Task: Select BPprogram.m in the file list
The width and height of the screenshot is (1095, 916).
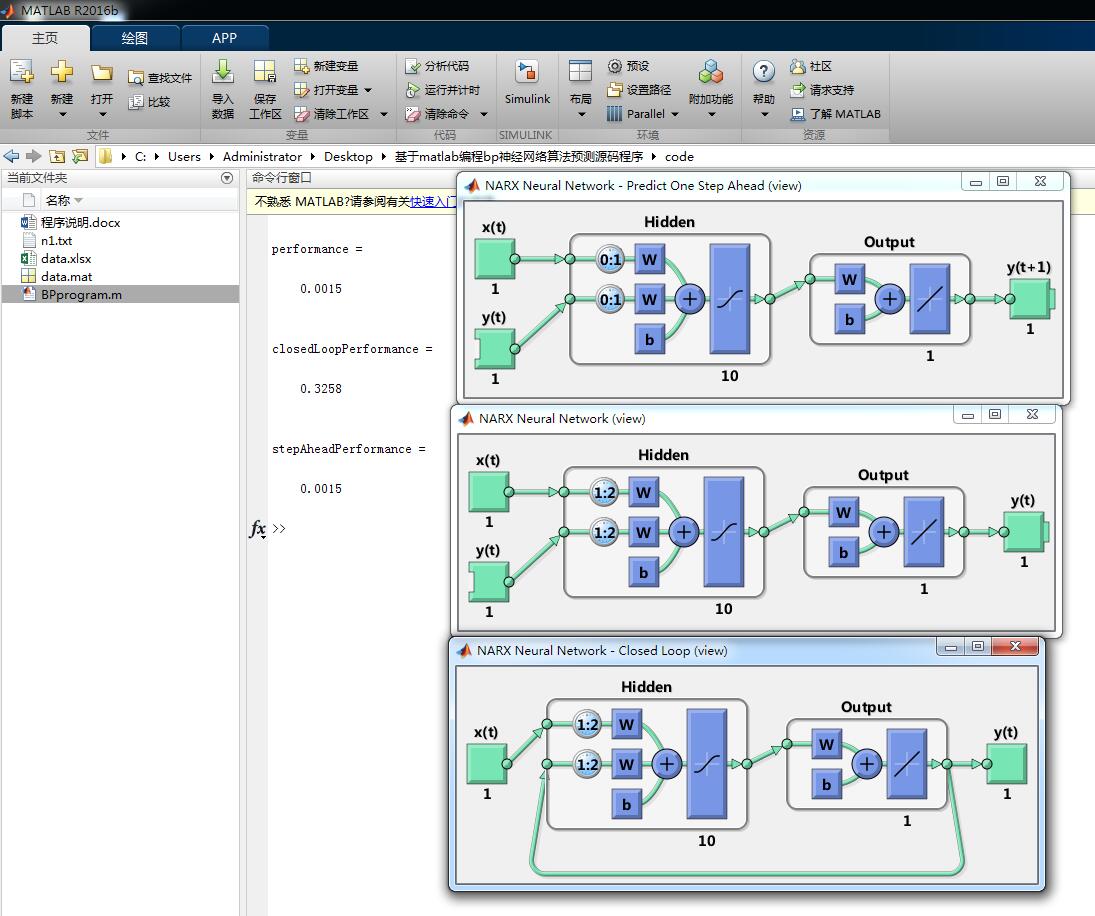Action: click(x=120, y=295)
